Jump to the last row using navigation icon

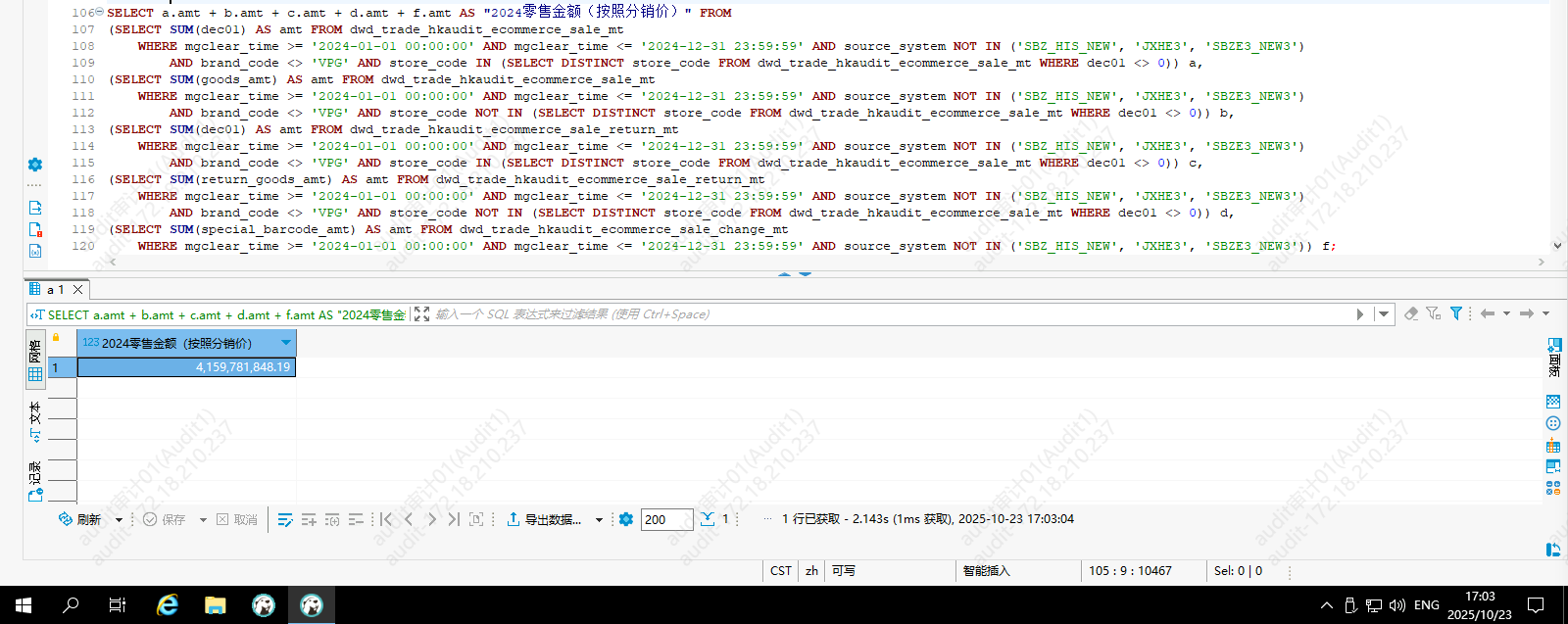[x=453, y=519]
